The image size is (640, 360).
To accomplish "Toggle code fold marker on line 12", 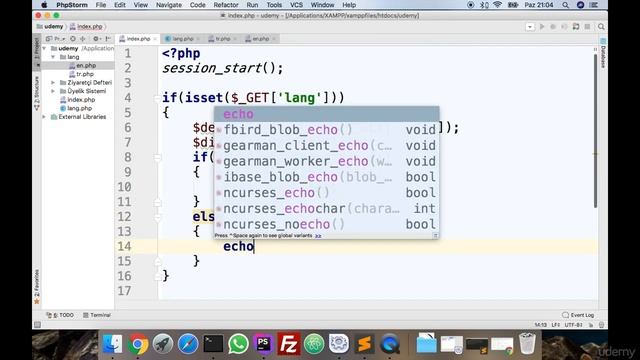I will click(158, 217).
